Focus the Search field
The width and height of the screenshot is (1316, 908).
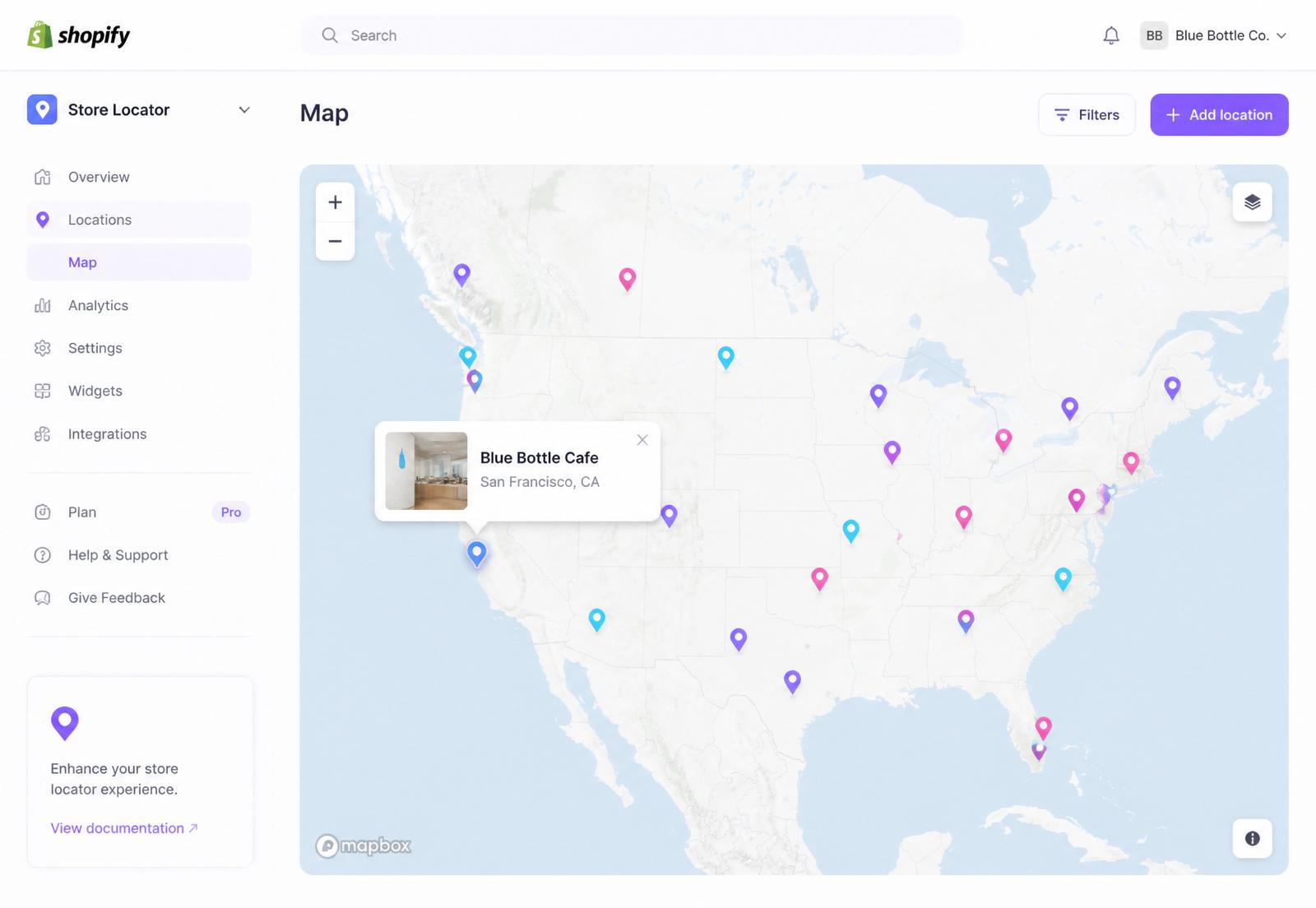(632, 35)
